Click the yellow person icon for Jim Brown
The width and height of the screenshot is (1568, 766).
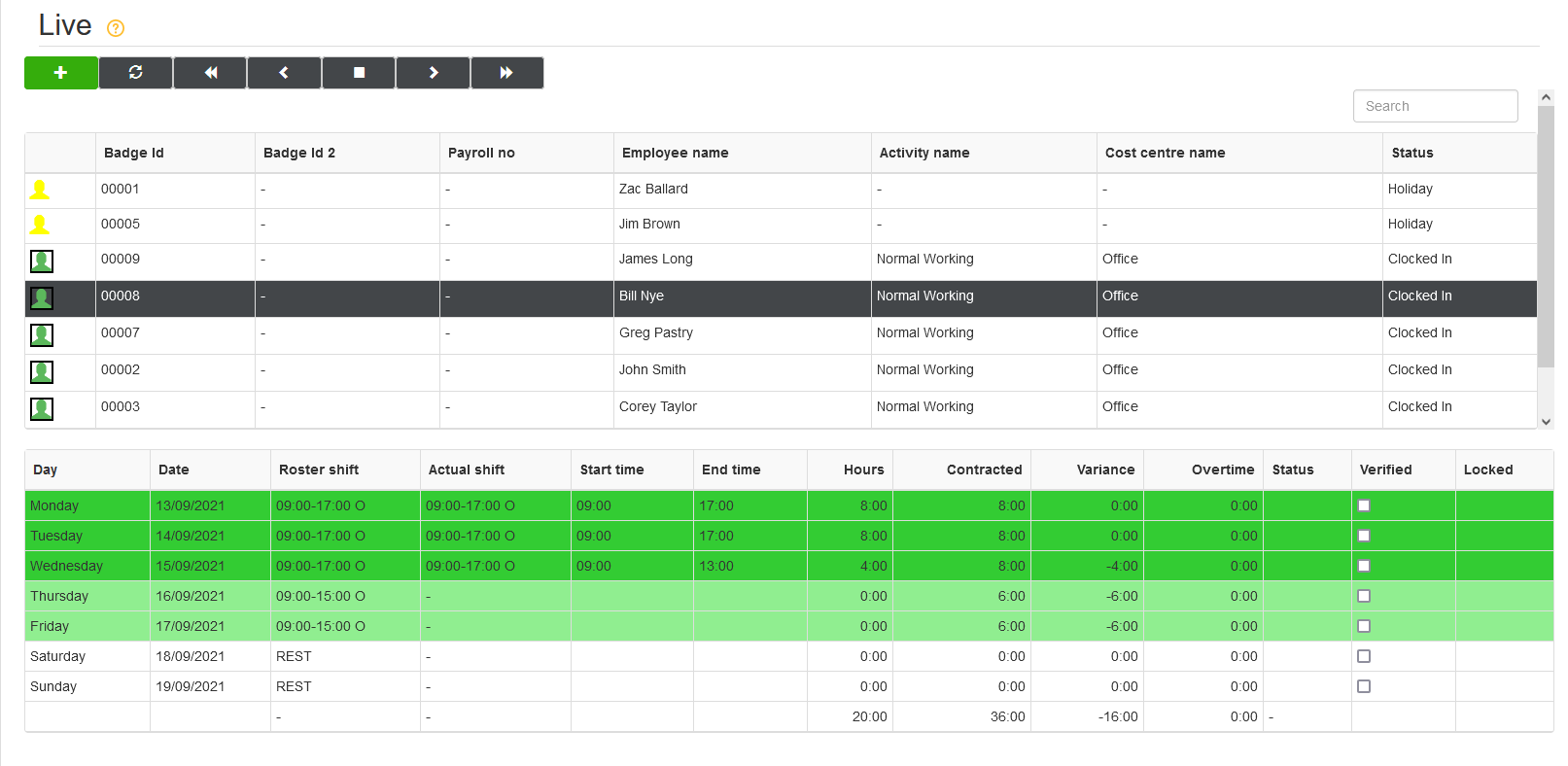pyautogui.click(x=40, y=225)
